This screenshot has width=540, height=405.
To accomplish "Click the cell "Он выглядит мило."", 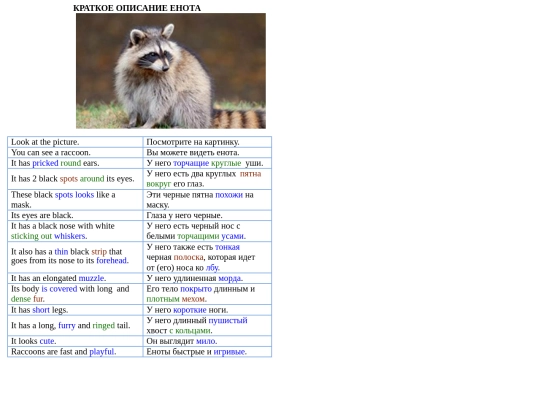I will 207,341.
